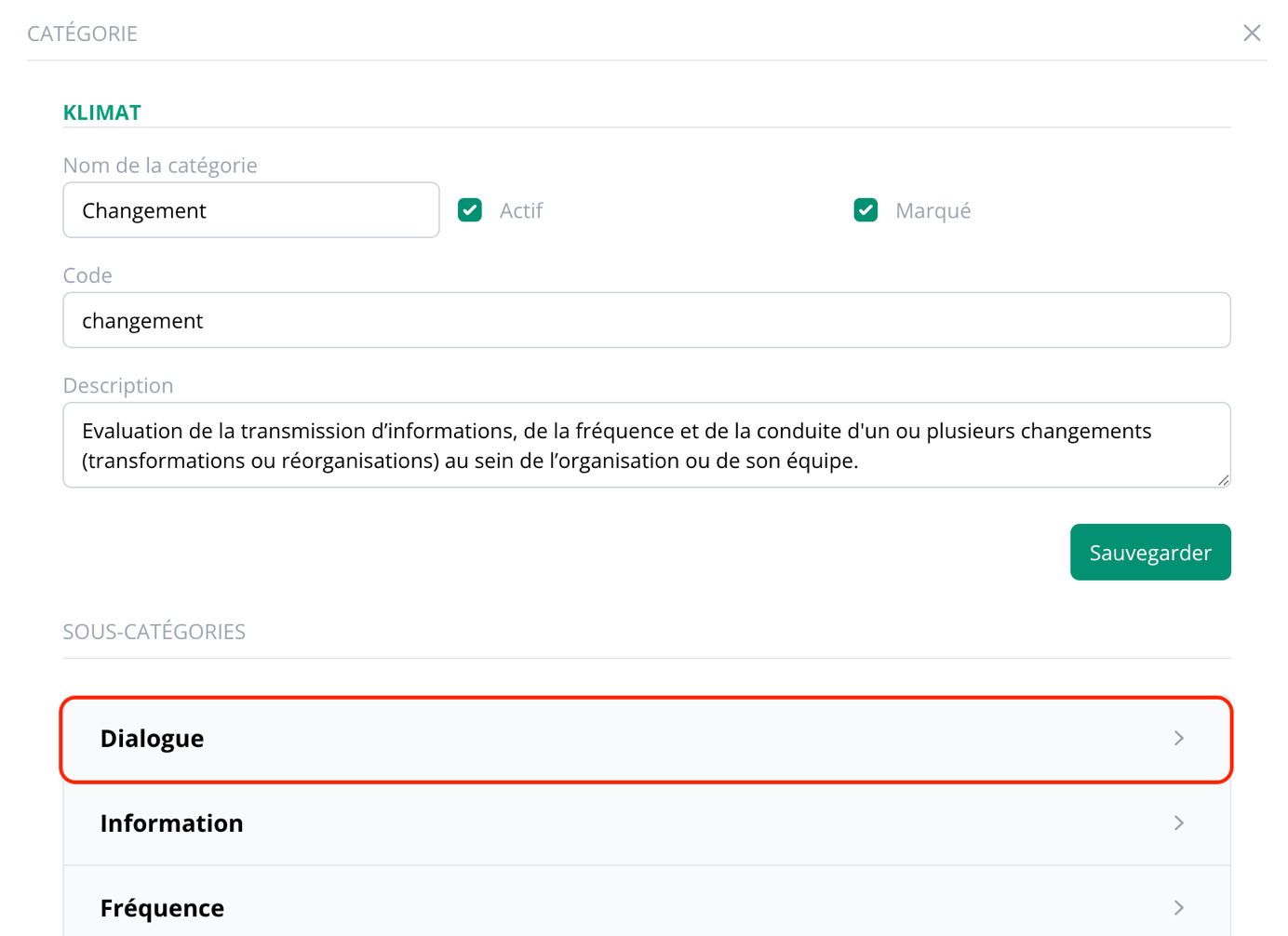This screenshot has width=1288, height=936.
Task: Open the Dialogue sub-category row
Action: (646, 739)
